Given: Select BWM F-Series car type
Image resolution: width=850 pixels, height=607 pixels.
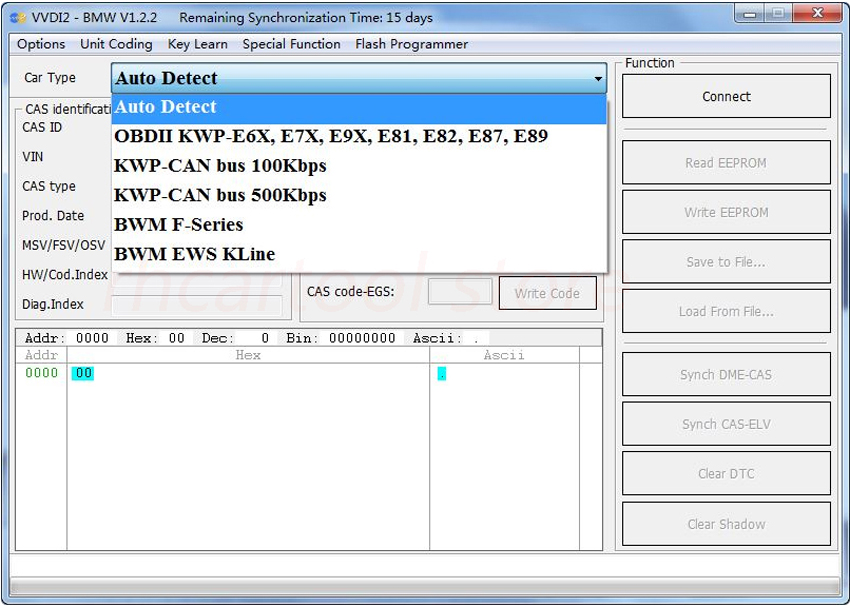Looking at the screenshot, I should tap(359, 224).
